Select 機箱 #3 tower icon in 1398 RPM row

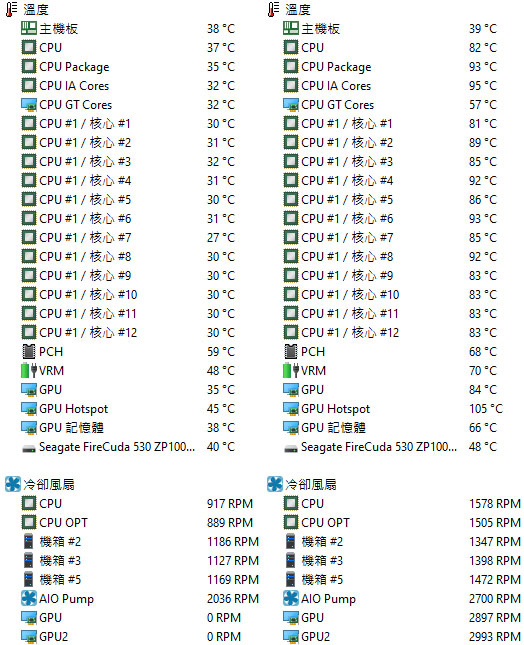[x=290, y=560]
